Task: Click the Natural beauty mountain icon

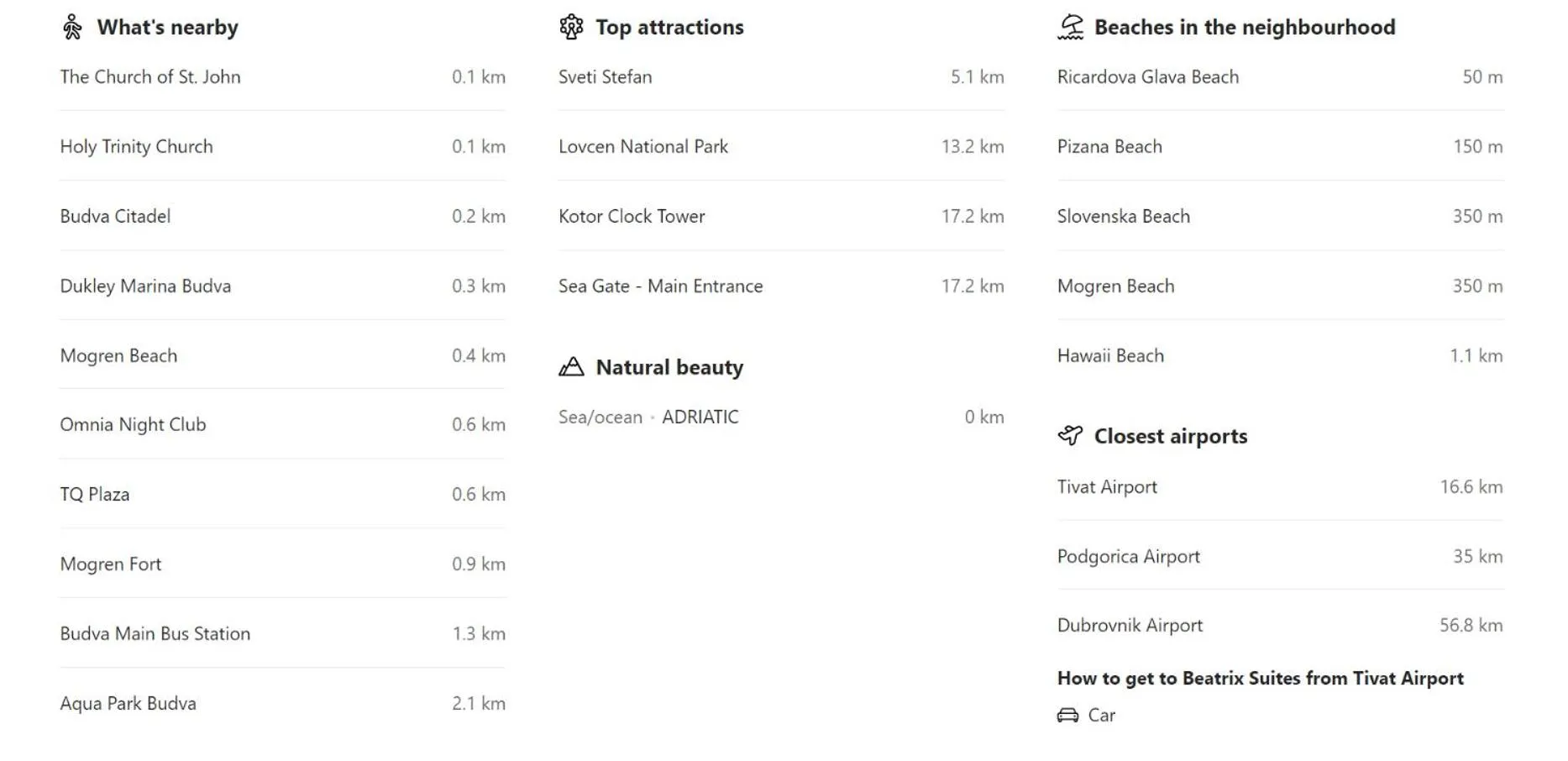Action: (x=571, y=367)
